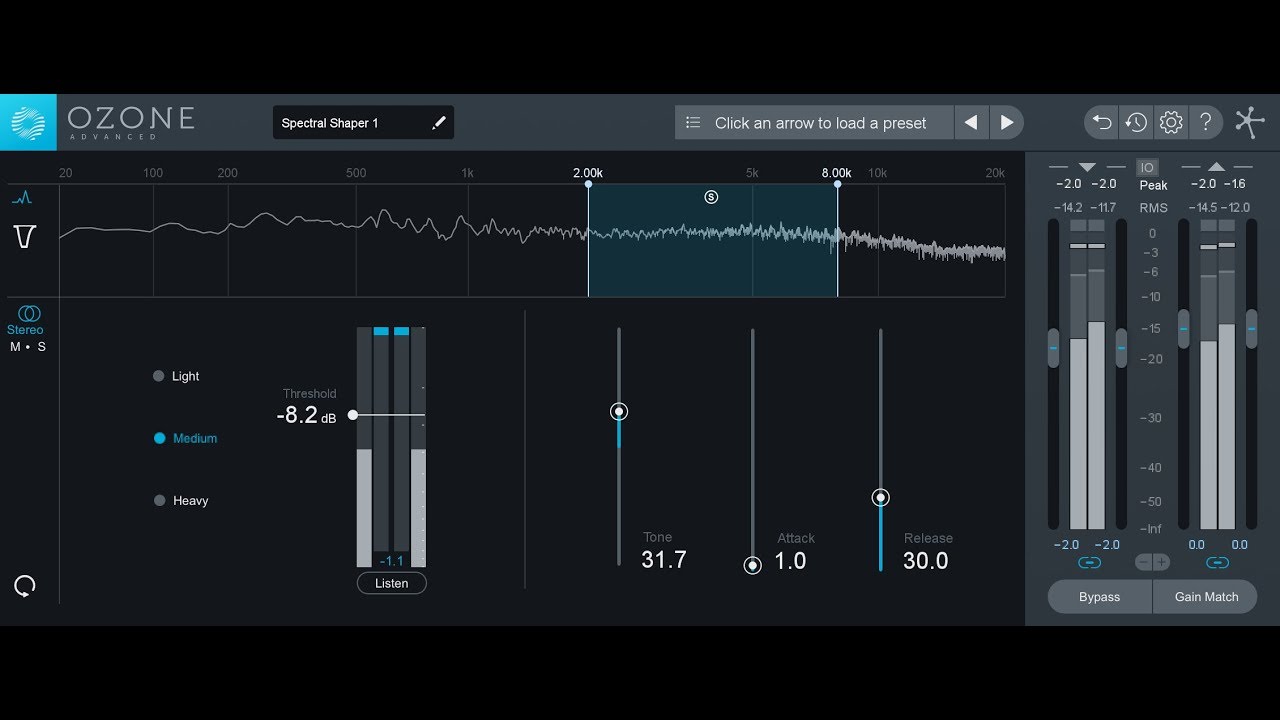Switch channel mode to M

click(16, 347)
